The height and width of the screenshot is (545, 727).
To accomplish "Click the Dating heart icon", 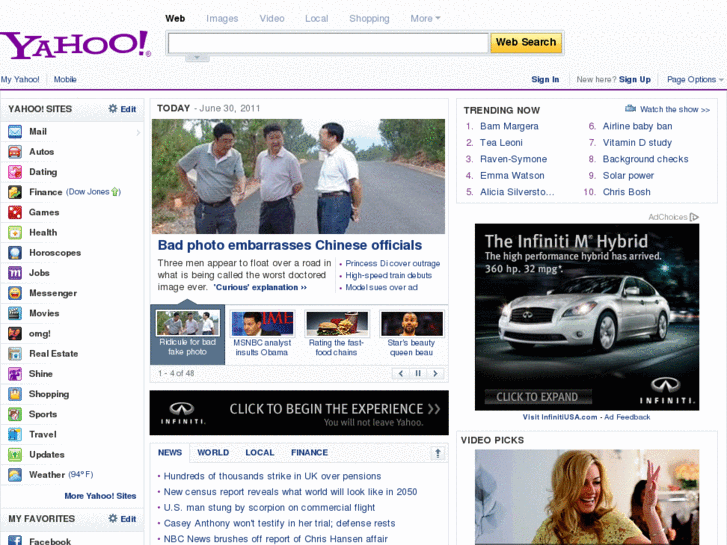I will coord(15,172).
